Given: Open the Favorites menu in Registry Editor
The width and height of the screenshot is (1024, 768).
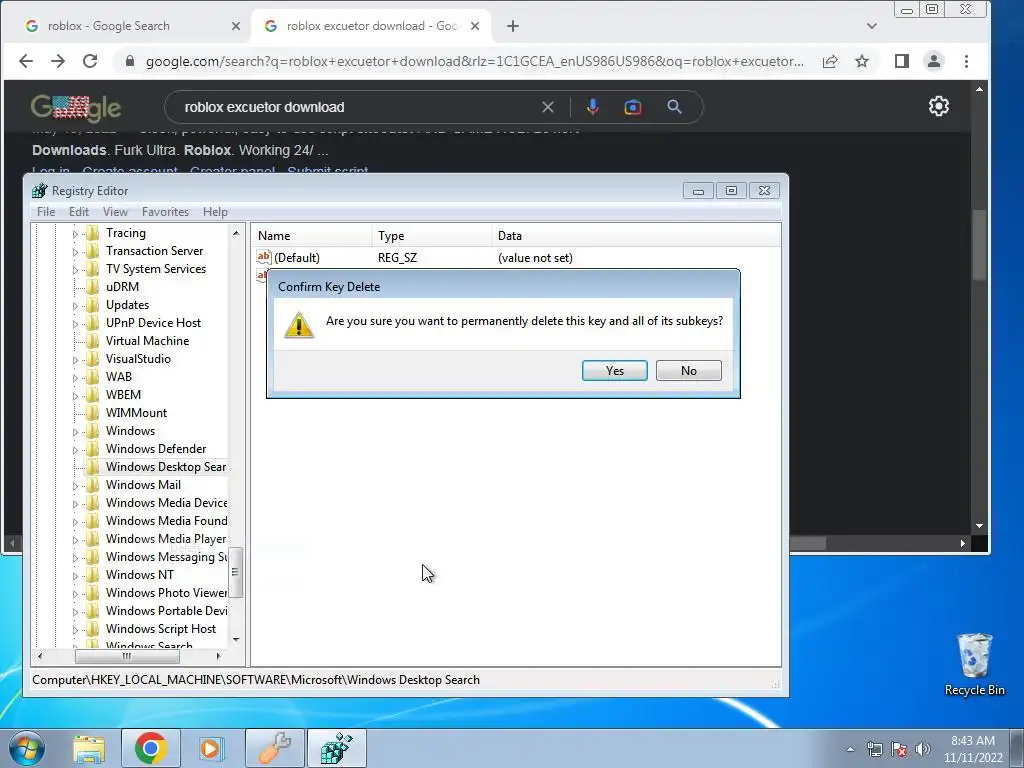Looking at the screenshot, I should point(165,212).
